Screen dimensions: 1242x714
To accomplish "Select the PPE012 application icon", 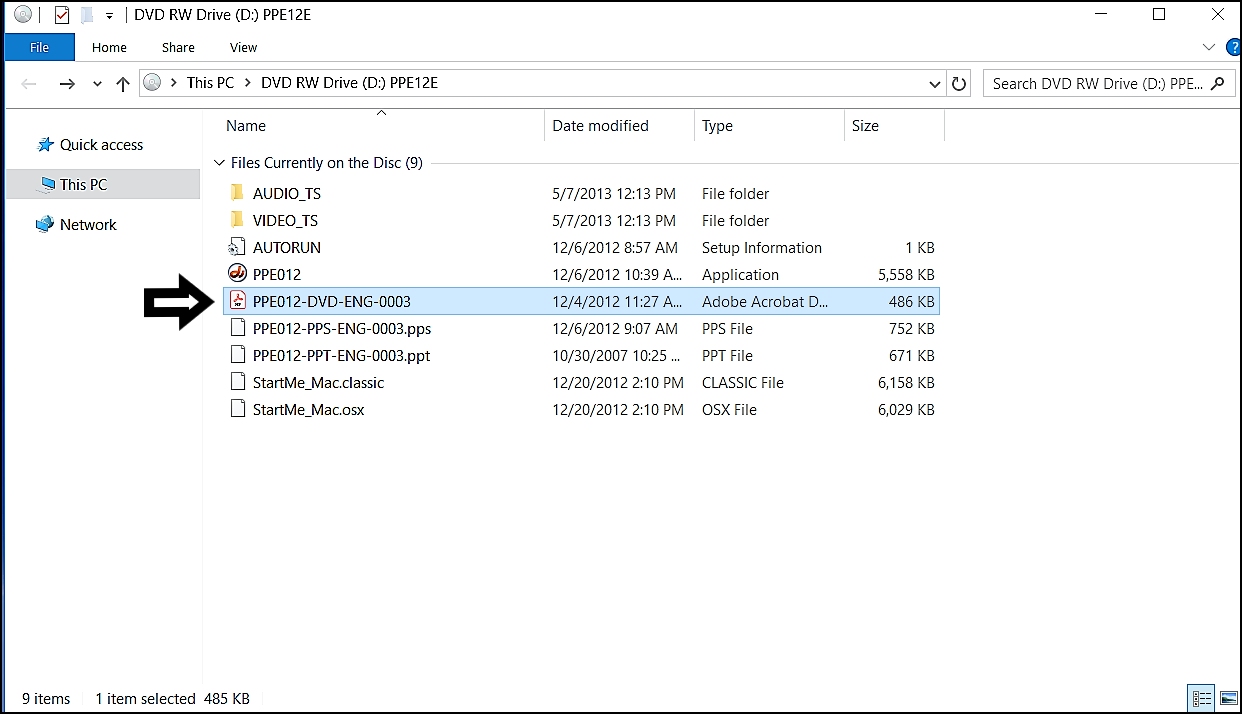I will click(x=237, y=274).
